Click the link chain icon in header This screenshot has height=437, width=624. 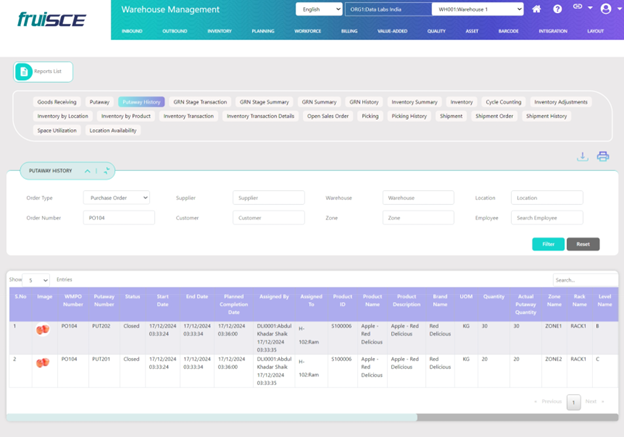pos(577,8)
